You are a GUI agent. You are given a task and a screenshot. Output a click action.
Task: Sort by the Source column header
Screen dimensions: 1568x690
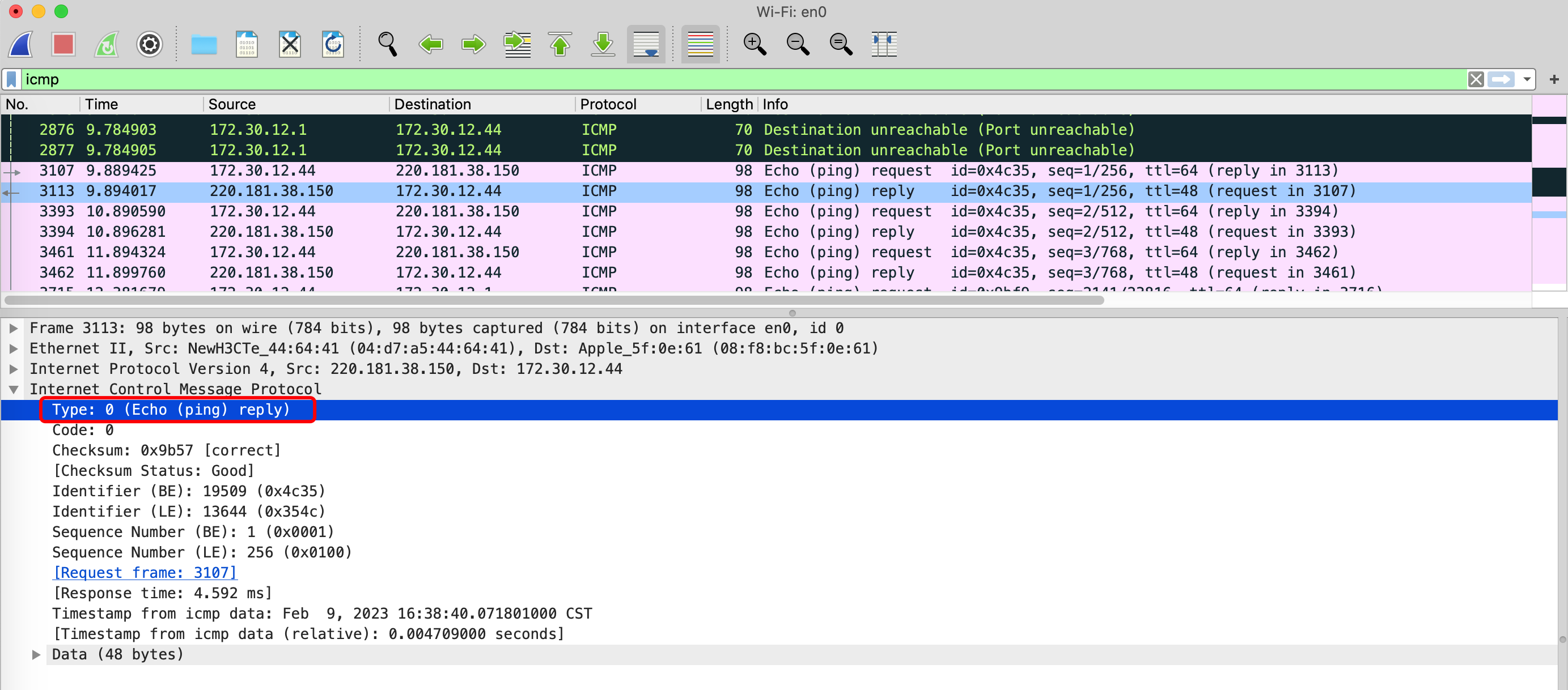click(x=296, y=105)
